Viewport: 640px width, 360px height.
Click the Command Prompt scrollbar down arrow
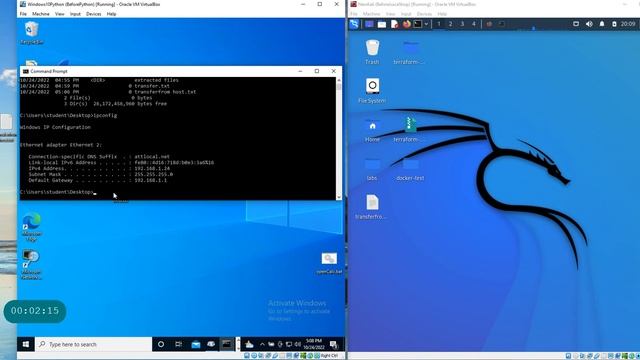(339, 197)
